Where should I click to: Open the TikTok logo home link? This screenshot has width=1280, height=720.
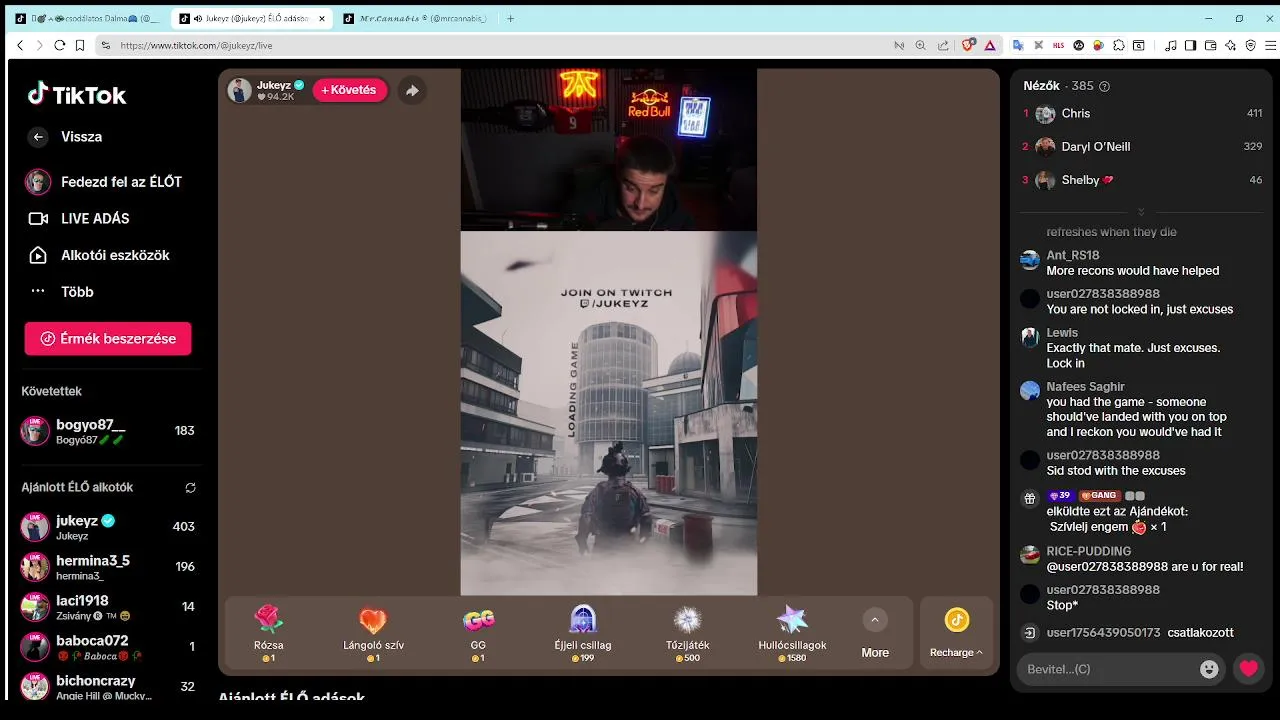77,95
